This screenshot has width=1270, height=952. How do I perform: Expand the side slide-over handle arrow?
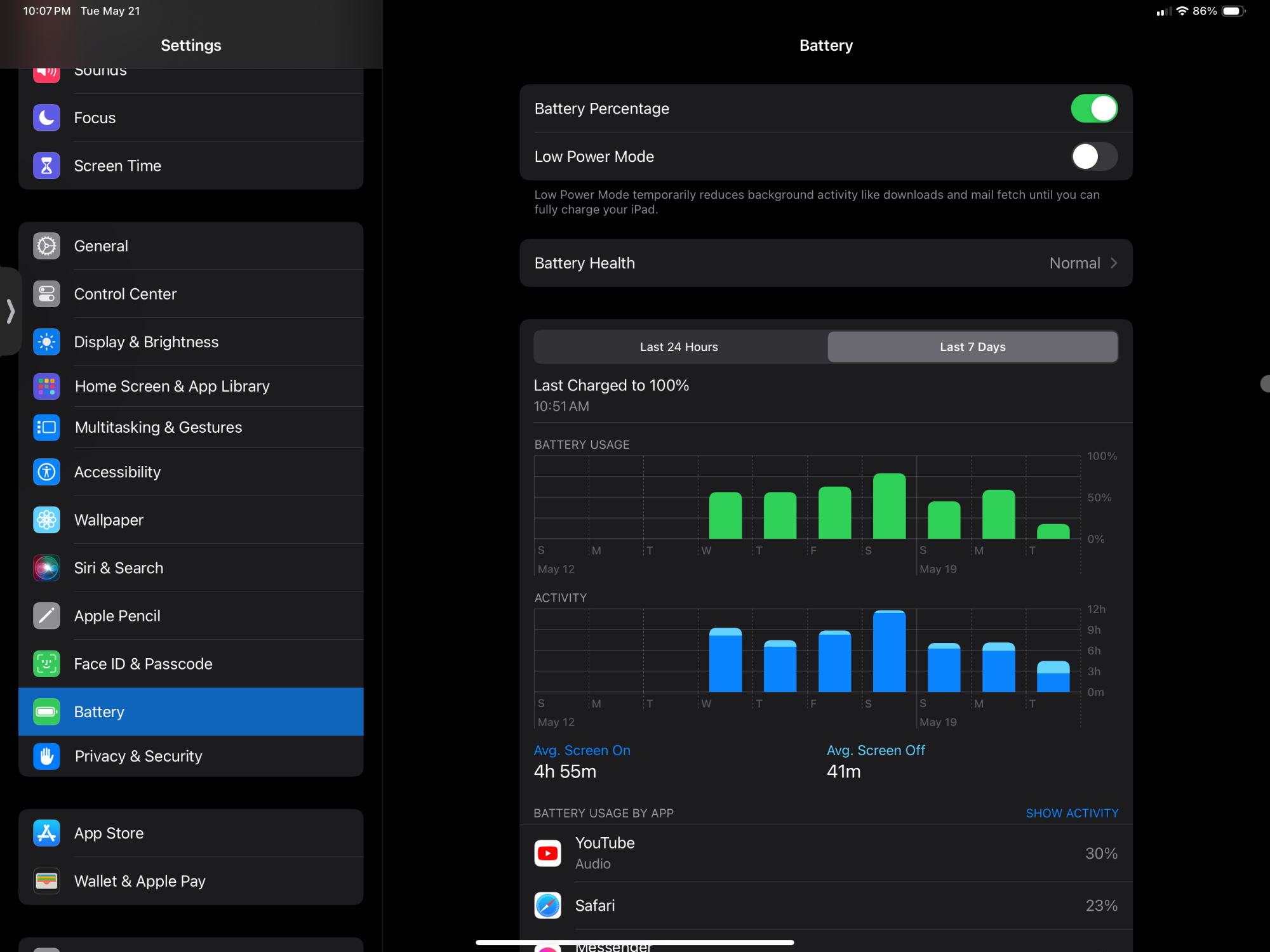tap(10, 311)
